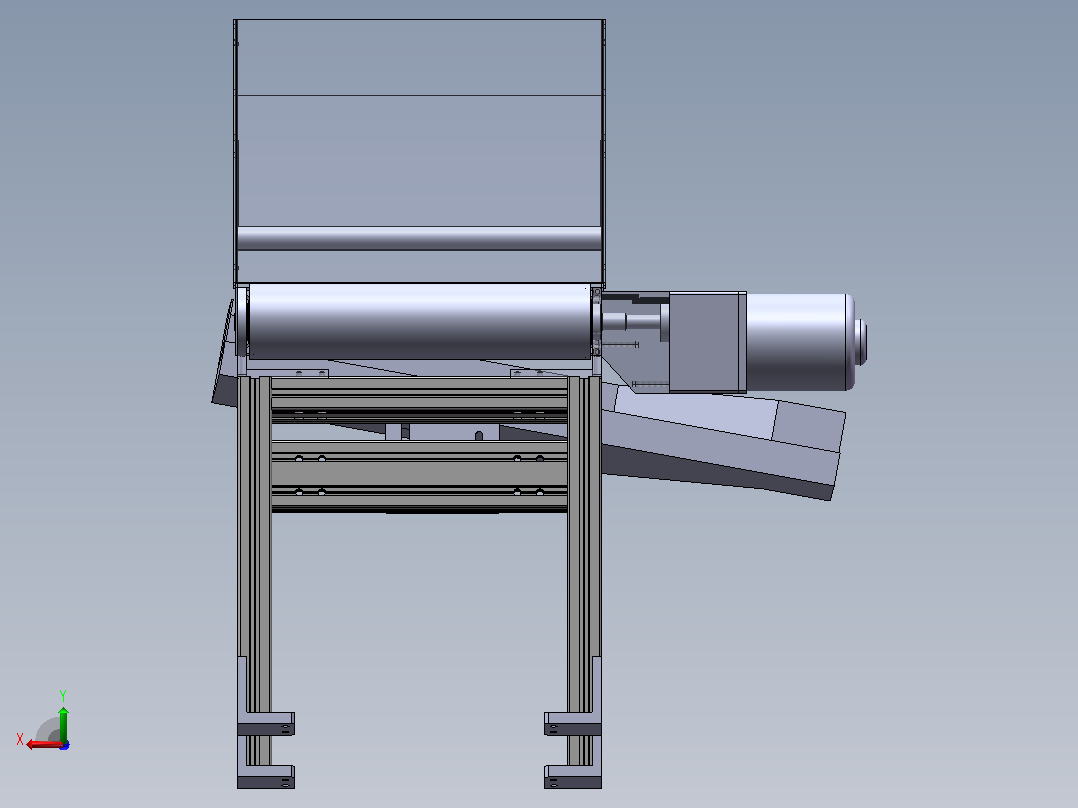1078x808 pixels.
Task: Pick the thin horizontal rod inside the hopper
Action: pos(419,238)
